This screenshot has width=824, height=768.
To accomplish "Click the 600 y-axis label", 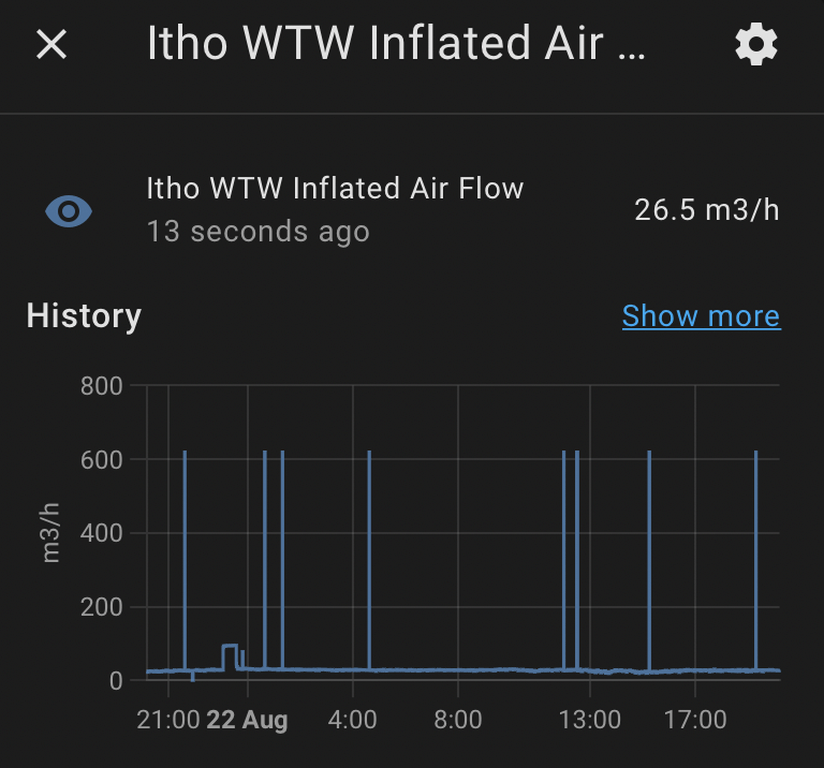I will click(101, 460).
